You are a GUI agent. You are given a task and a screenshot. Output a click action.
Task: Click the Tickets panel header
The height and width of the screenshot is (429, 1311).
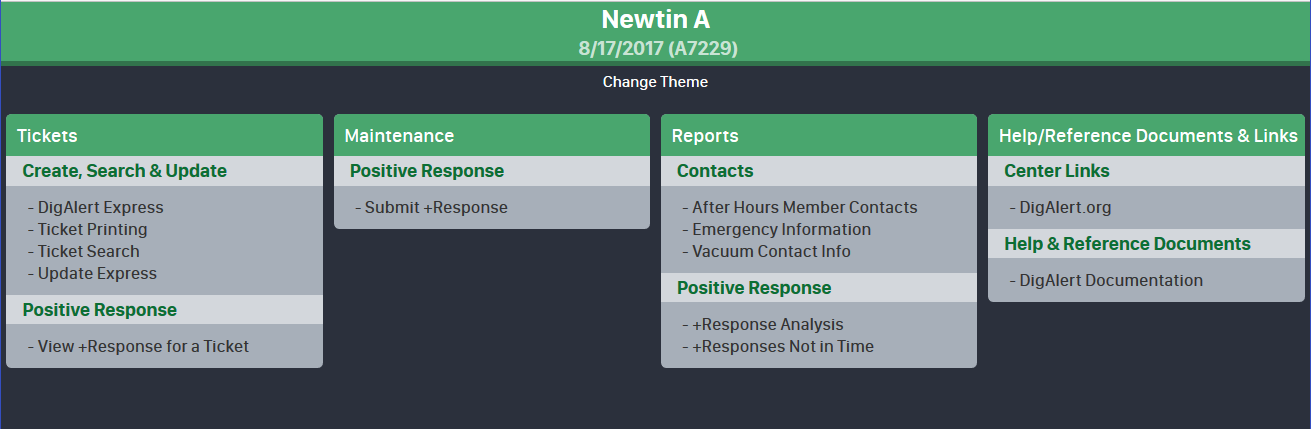[x=47, y=136]
